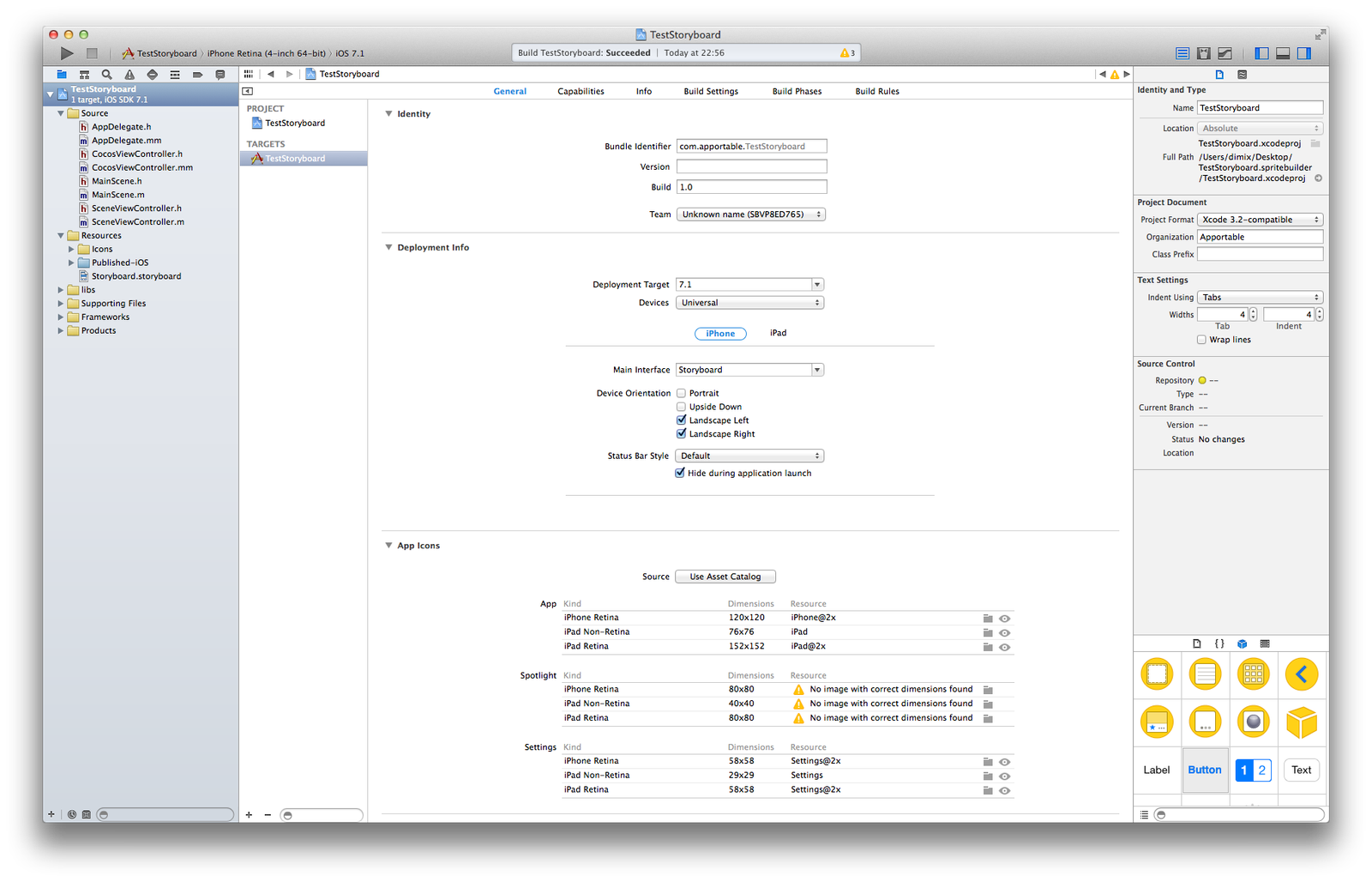Open the symbol navigator
The height and width of the screenshot is (882, 1372).
(x=84, y=75)
